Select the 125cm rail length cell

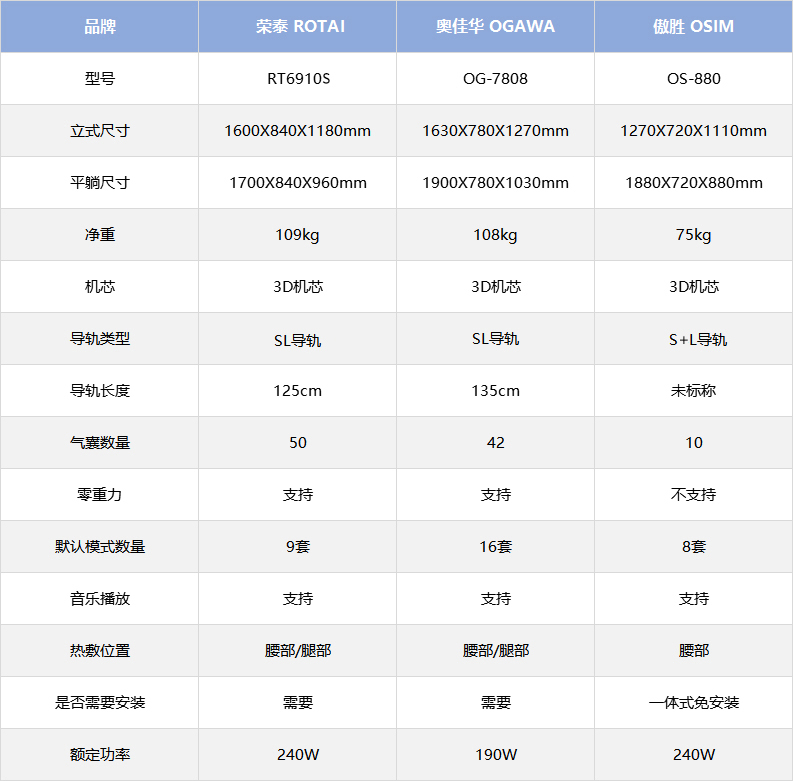coord(297,391)
